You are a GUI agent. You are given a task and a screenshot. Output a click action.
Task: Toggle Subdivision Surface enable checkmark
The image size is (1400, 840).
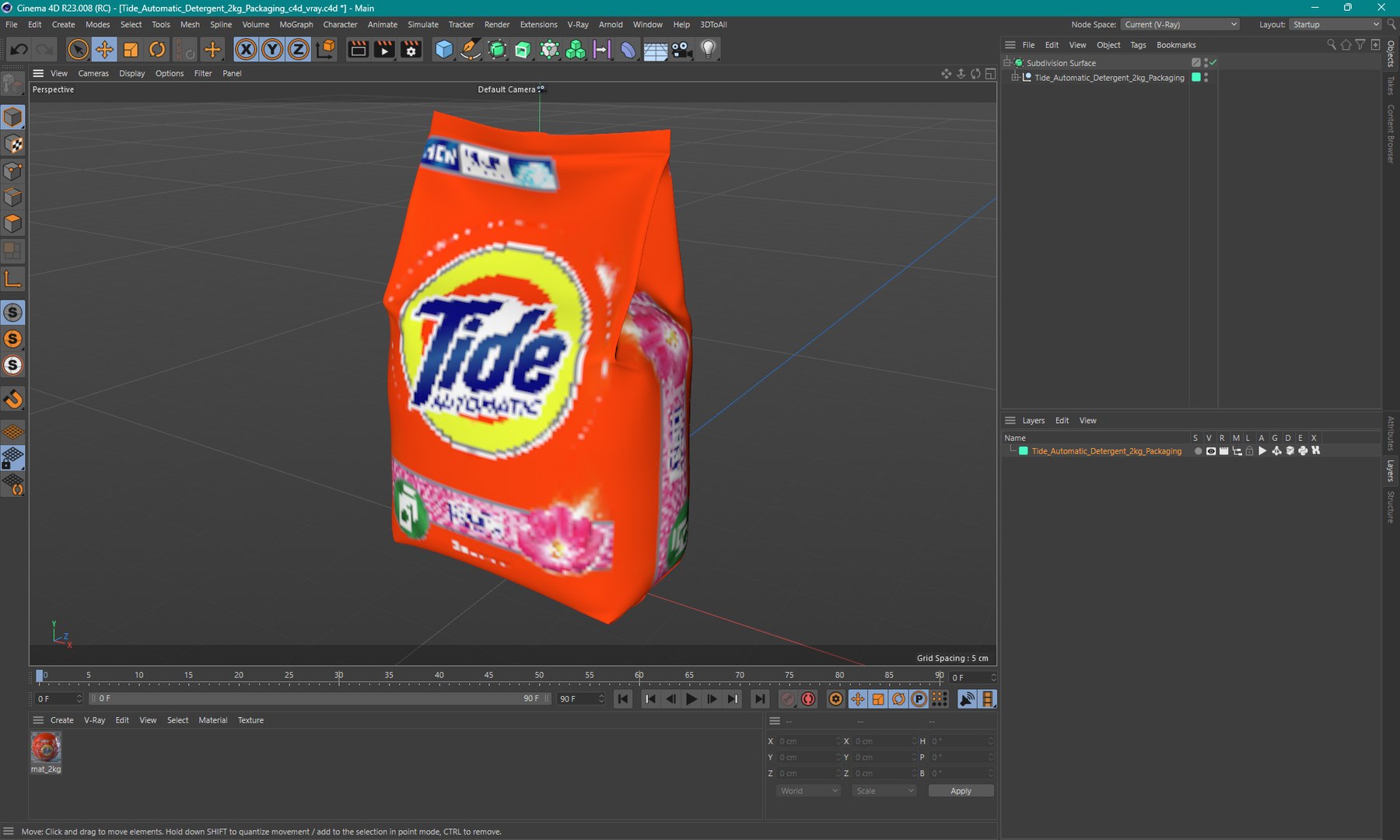[x=1213, y=62]
